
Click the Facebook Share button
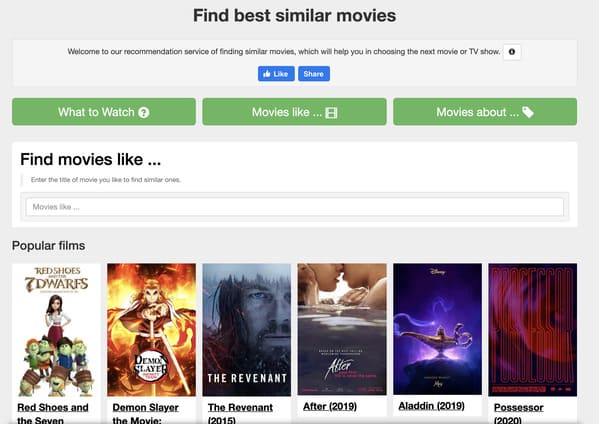314,74
